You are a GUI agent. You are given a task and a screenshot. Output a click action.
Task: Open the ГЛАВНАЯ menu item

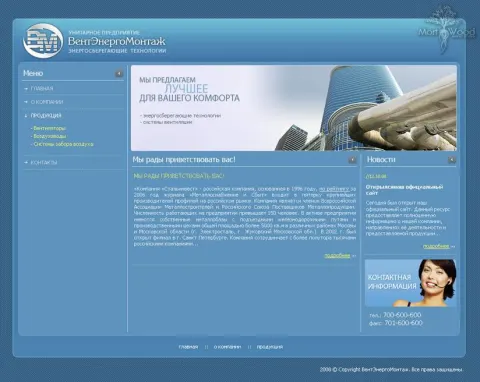pyautogui.click(x=42, y=89)
